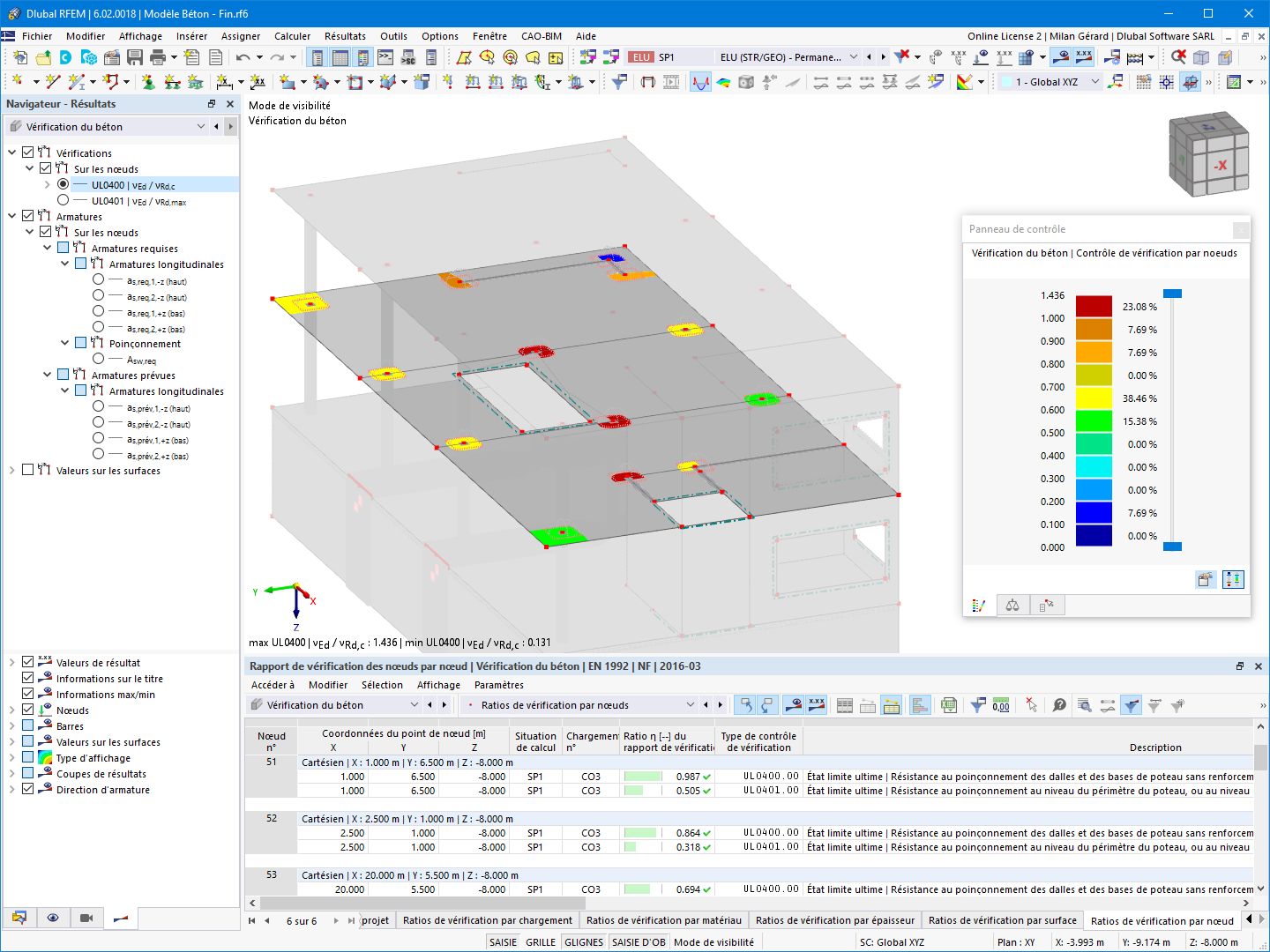The image size is (1270, 952).
Task: Open the Excel export icon in the results table
Action: [x=948, y=705]
